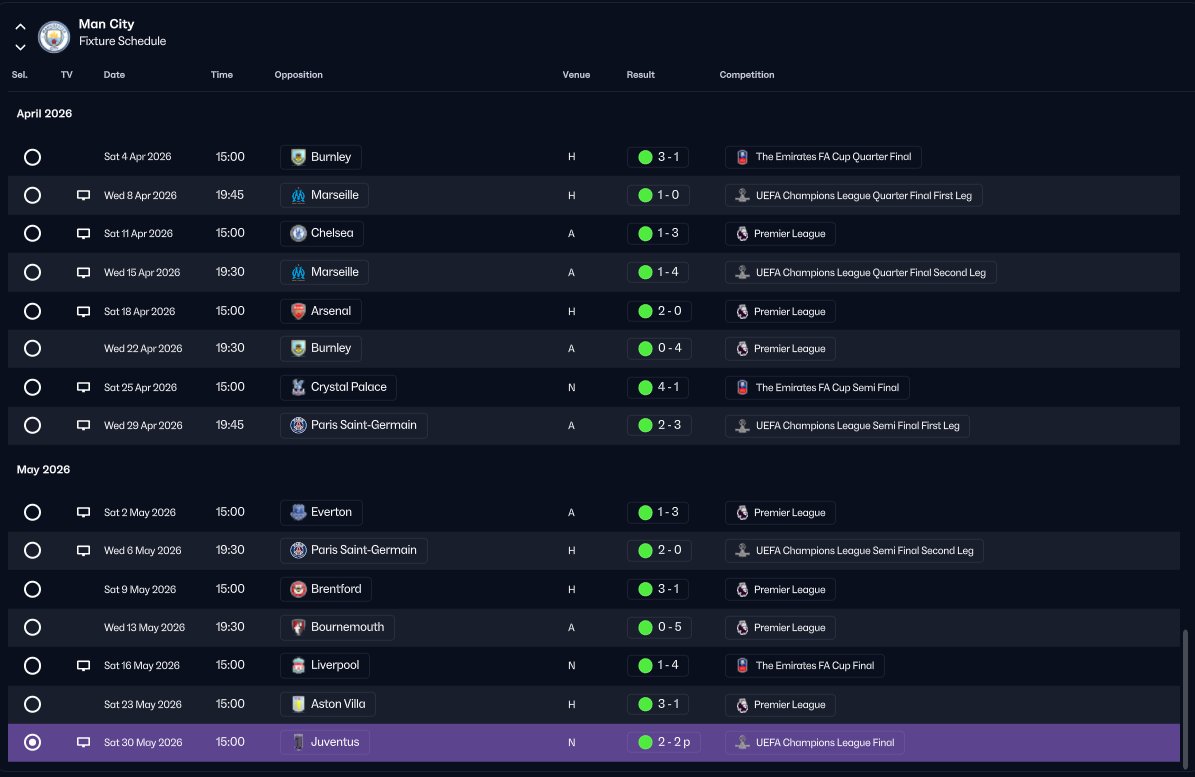View the 1 - 3 result versus Chelsea
1195x777 pixels.
[x=658, y=233]
